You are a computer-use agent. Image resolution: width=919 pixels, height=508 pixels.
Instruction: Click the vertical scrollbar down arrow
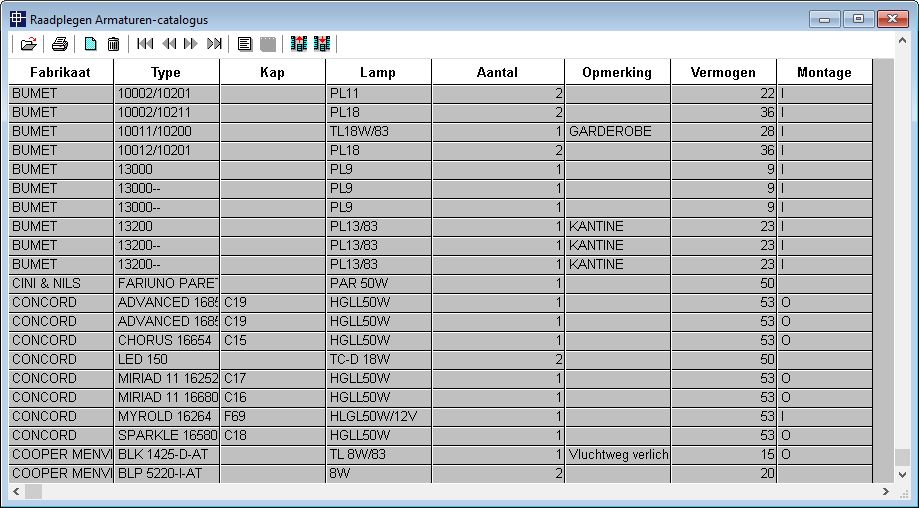click(903, 475)
